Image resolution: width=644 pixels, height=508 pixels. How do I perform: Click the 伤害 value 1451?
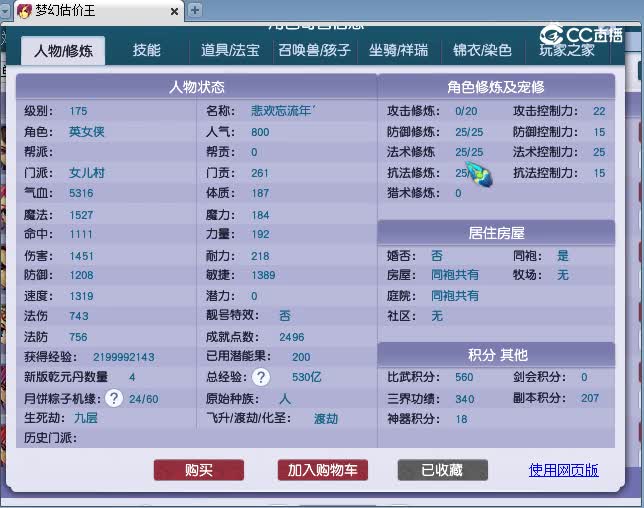pos(81,256)
